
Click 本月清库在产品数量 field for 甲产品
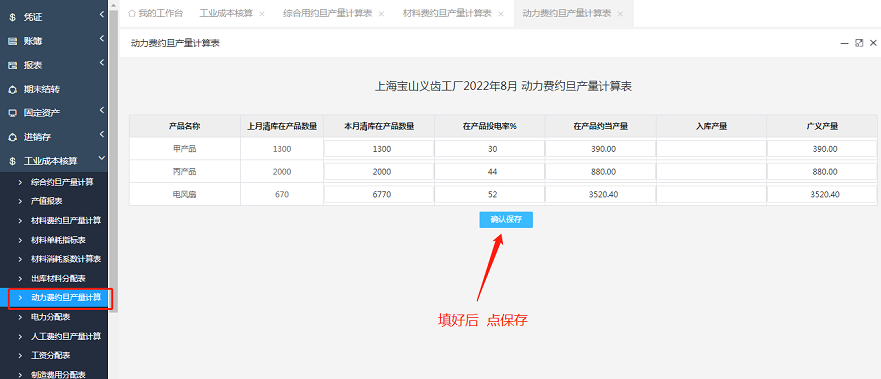[x=379, y=149]
